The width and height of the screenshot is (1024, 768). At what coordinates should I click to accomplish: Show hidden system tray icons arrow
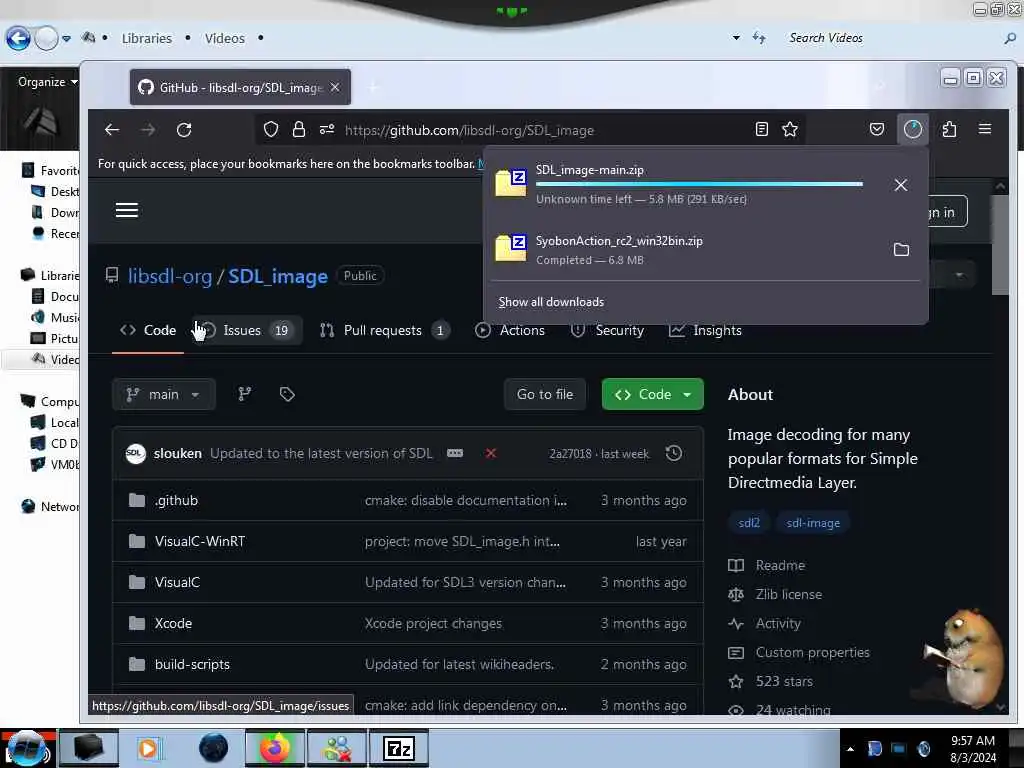tap(850, 749)
